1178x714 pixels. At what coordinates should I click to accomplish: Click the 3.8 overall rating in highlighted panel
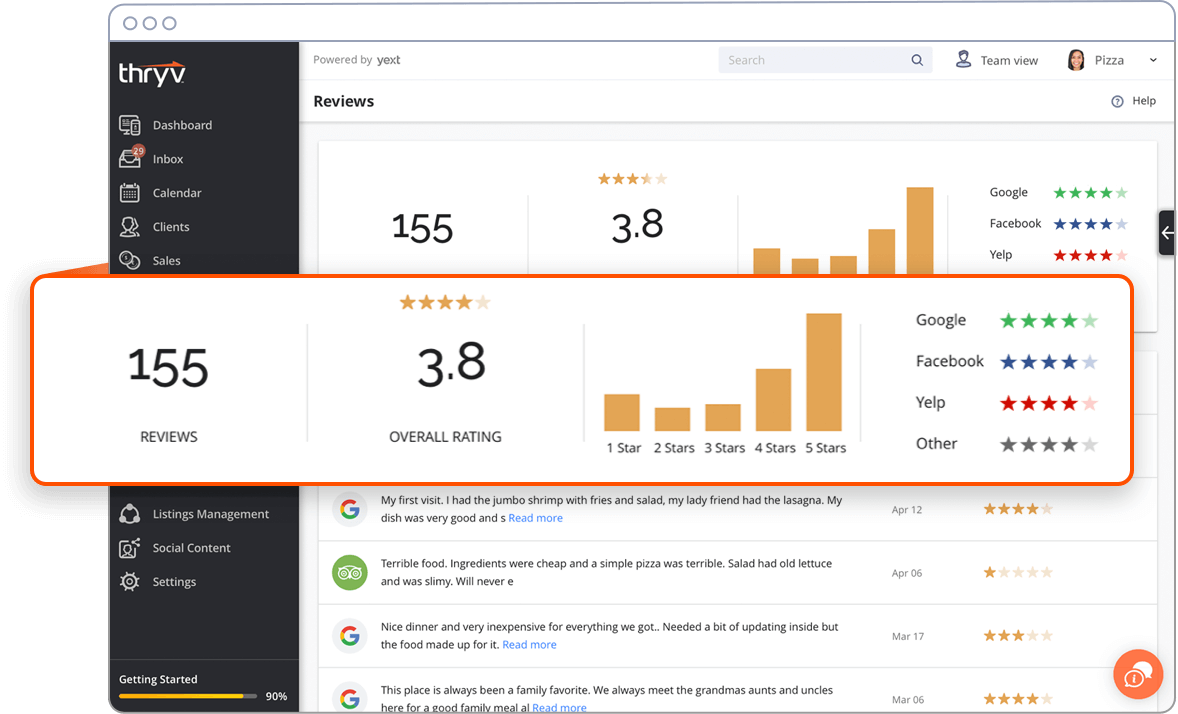(452, 365)
